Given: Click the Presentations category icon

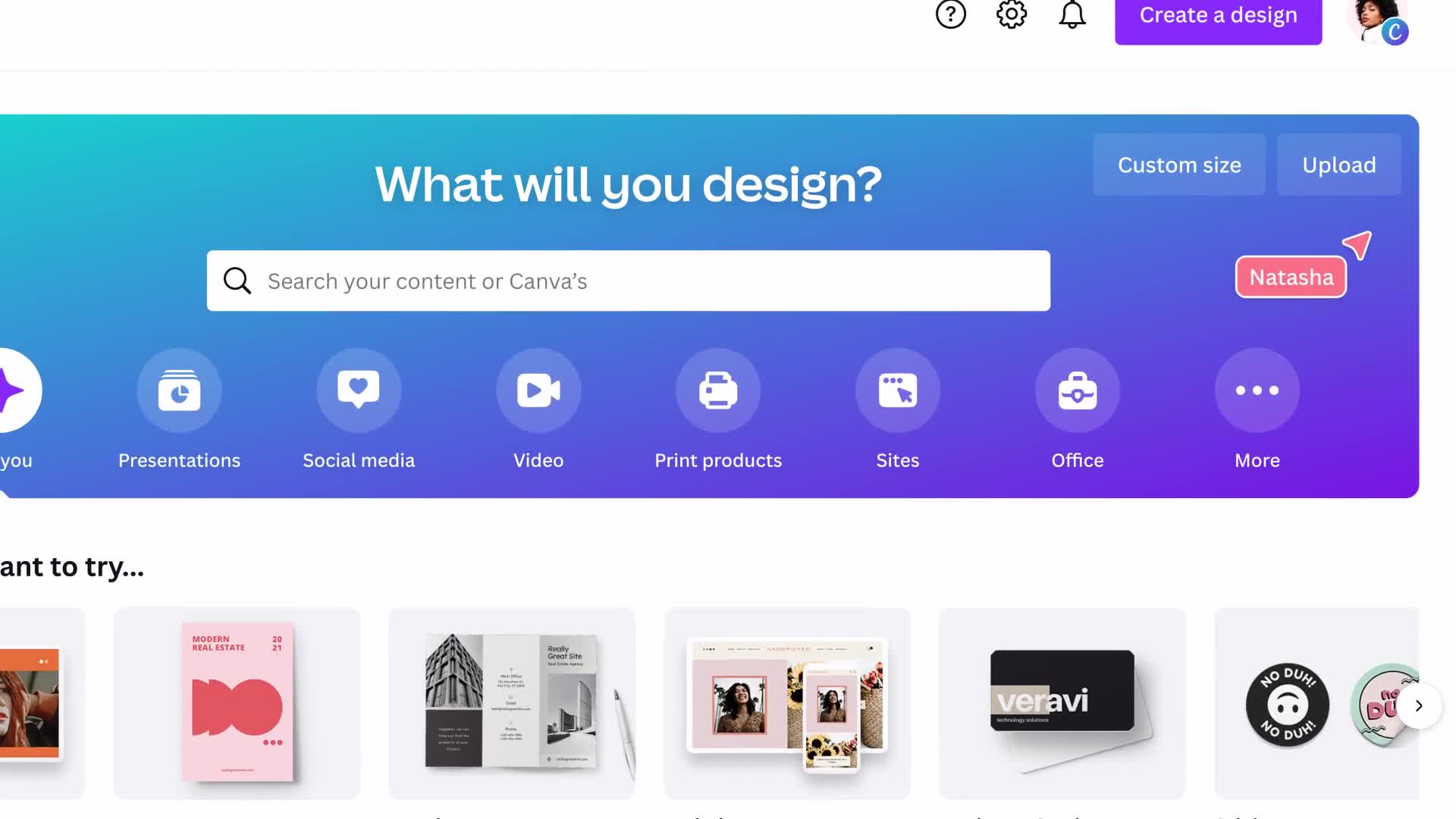Looking at the screenshot, I should coord(179,390).
